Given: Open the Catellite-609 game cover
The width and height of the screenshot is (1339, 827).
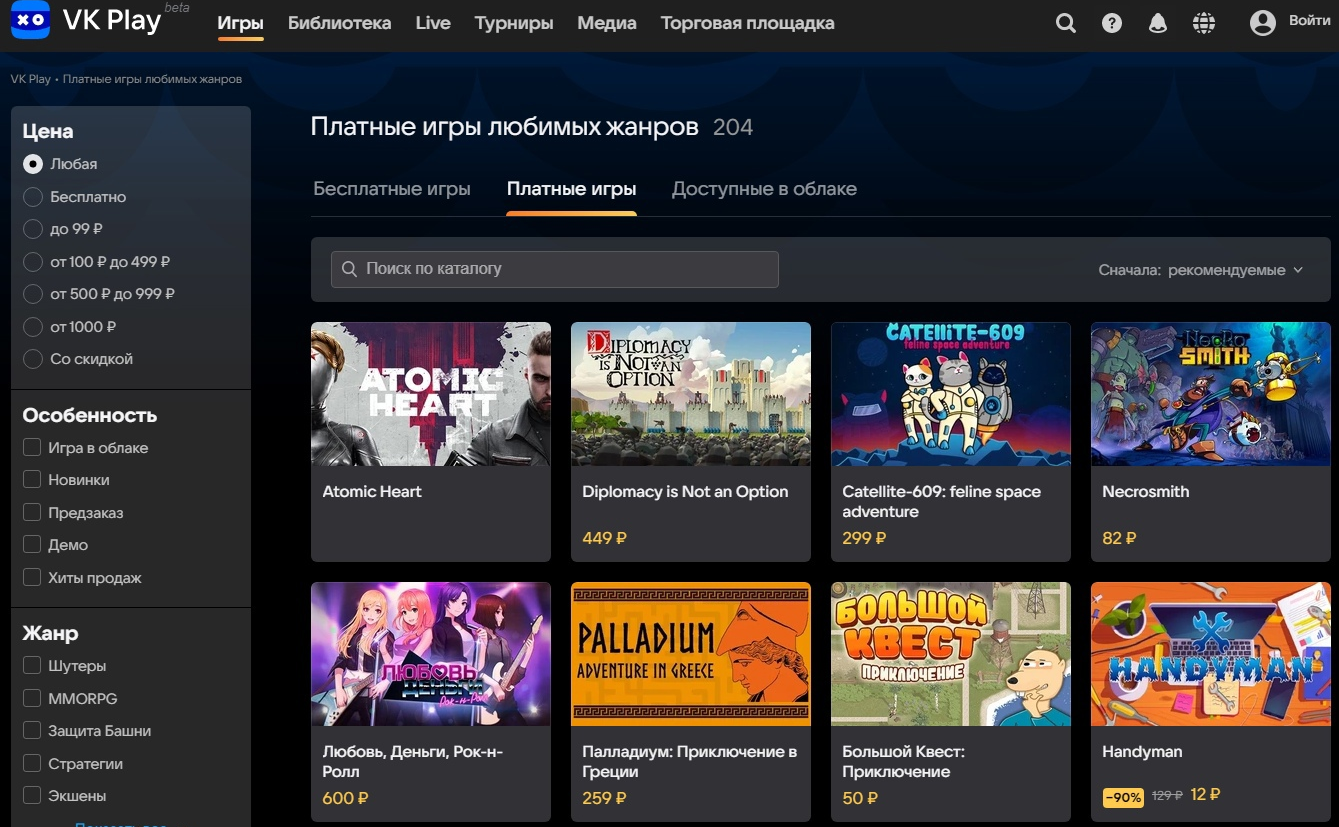Looking at the screenshot, I should pos(951,394).
